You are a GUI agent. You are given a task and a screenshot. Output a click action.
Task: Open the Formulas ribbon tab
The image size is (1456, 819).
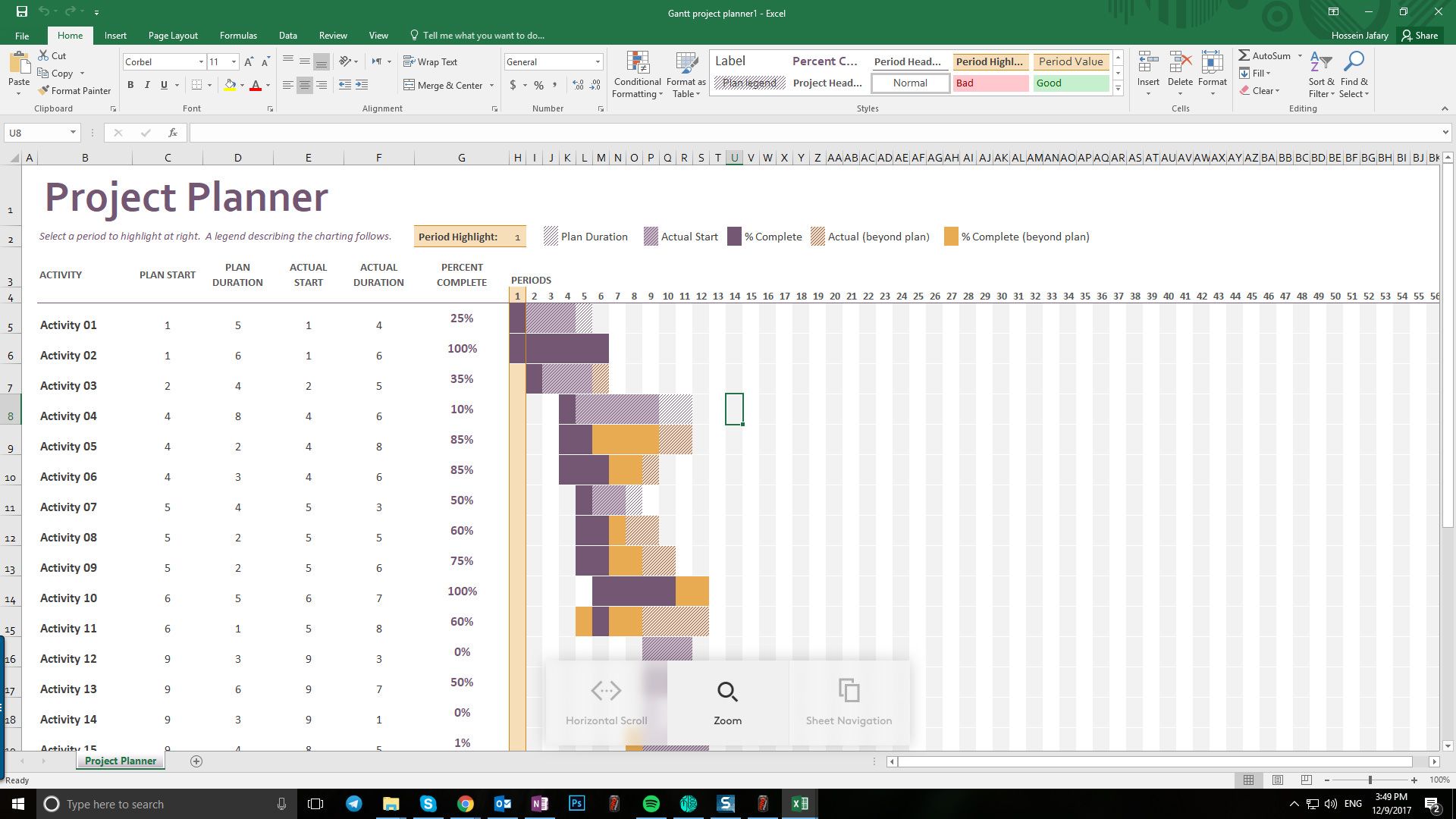click(238, 36)
